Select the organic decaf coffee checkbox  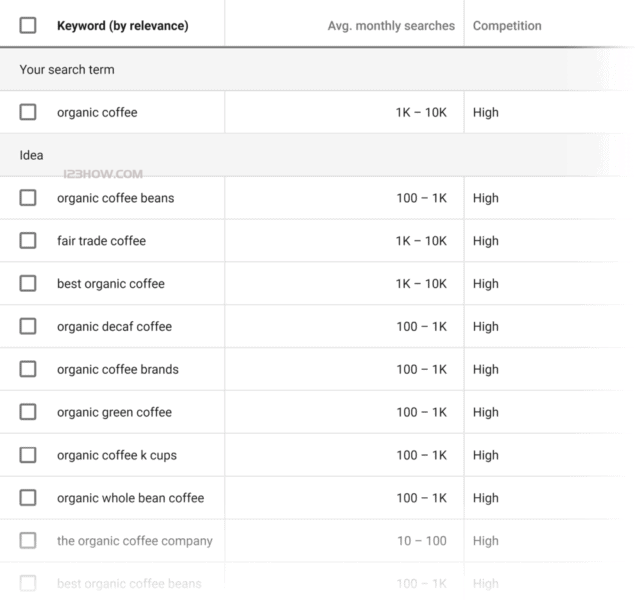(28, 326)
